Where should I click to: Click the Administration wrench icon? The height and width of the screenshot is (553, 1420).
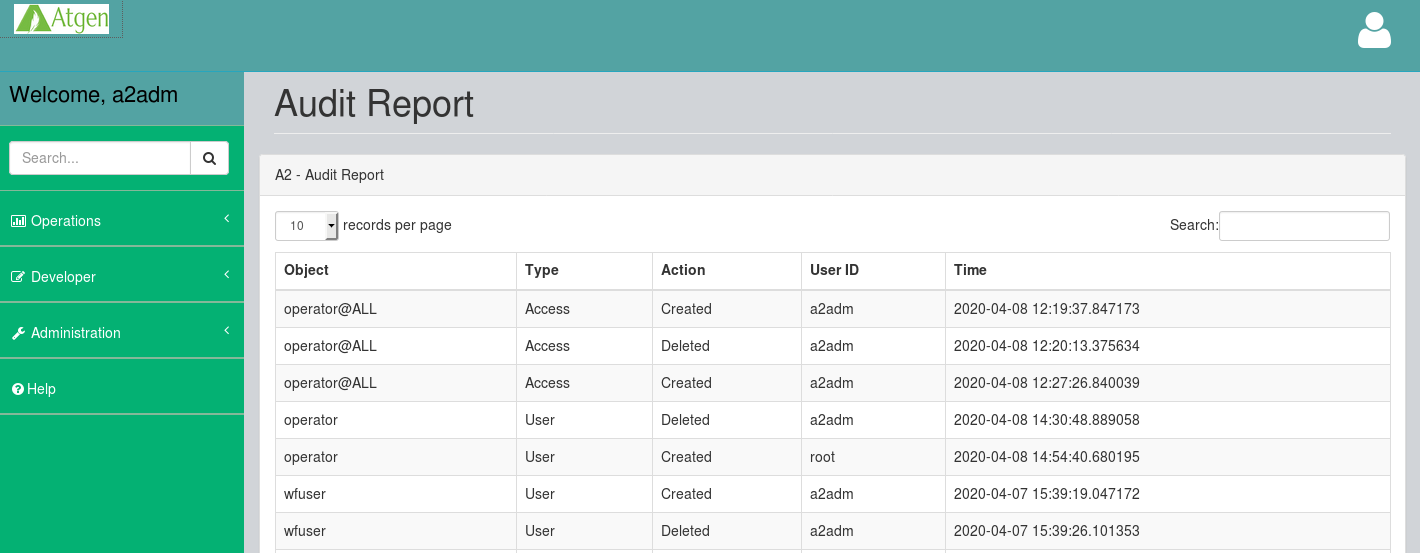(18, 333)
